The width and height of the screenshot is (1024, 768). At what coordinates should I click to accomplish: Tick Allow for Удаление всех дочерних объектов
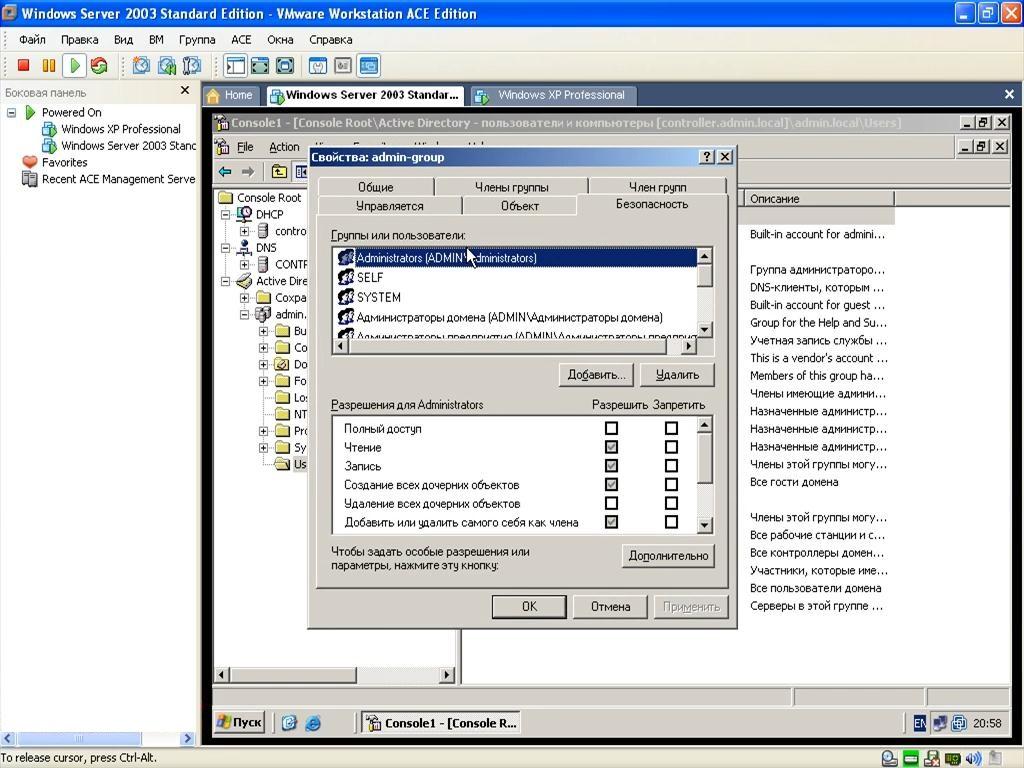611,503
